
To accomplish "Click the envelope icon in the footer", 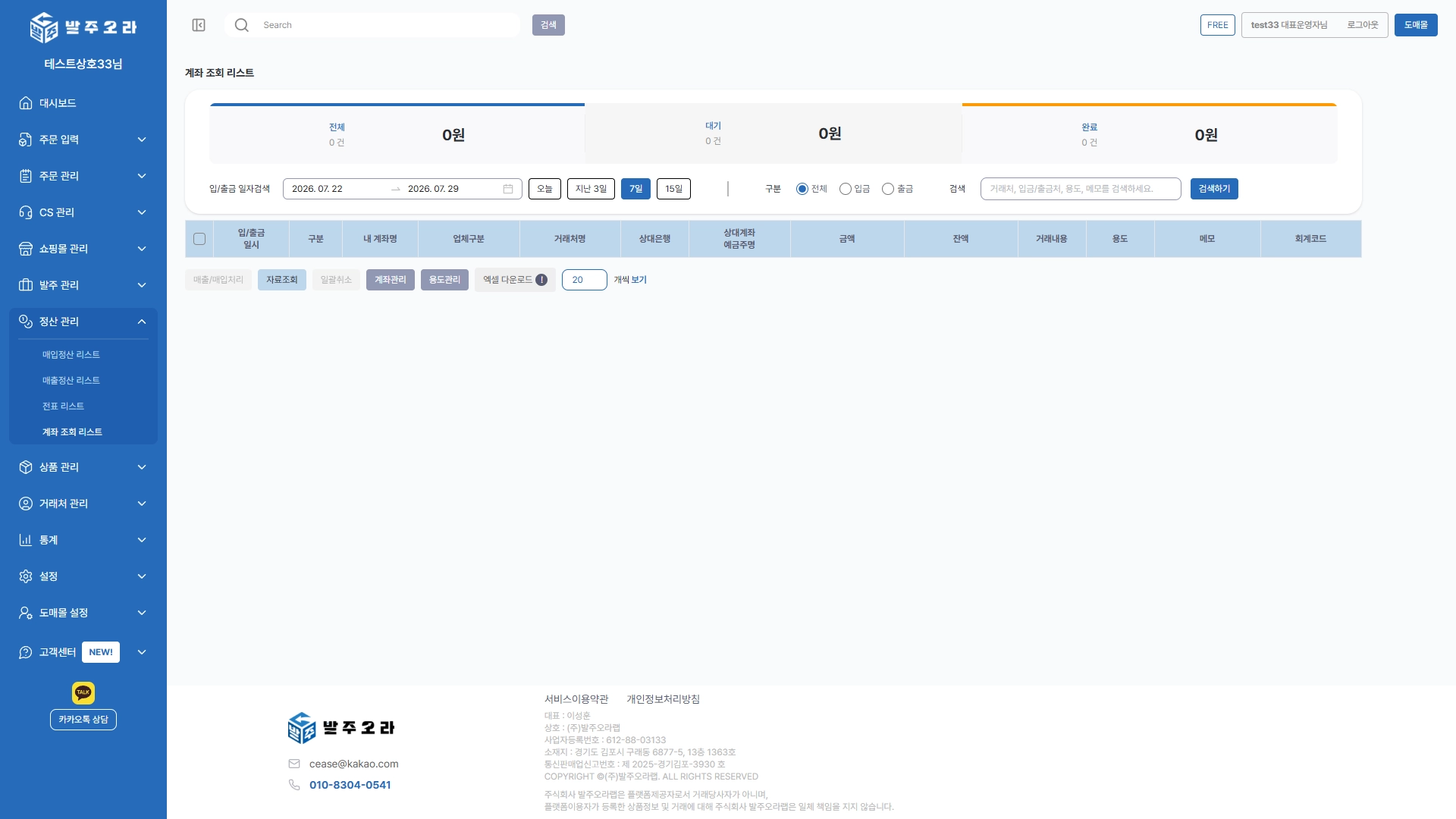I will pos(294,764).
